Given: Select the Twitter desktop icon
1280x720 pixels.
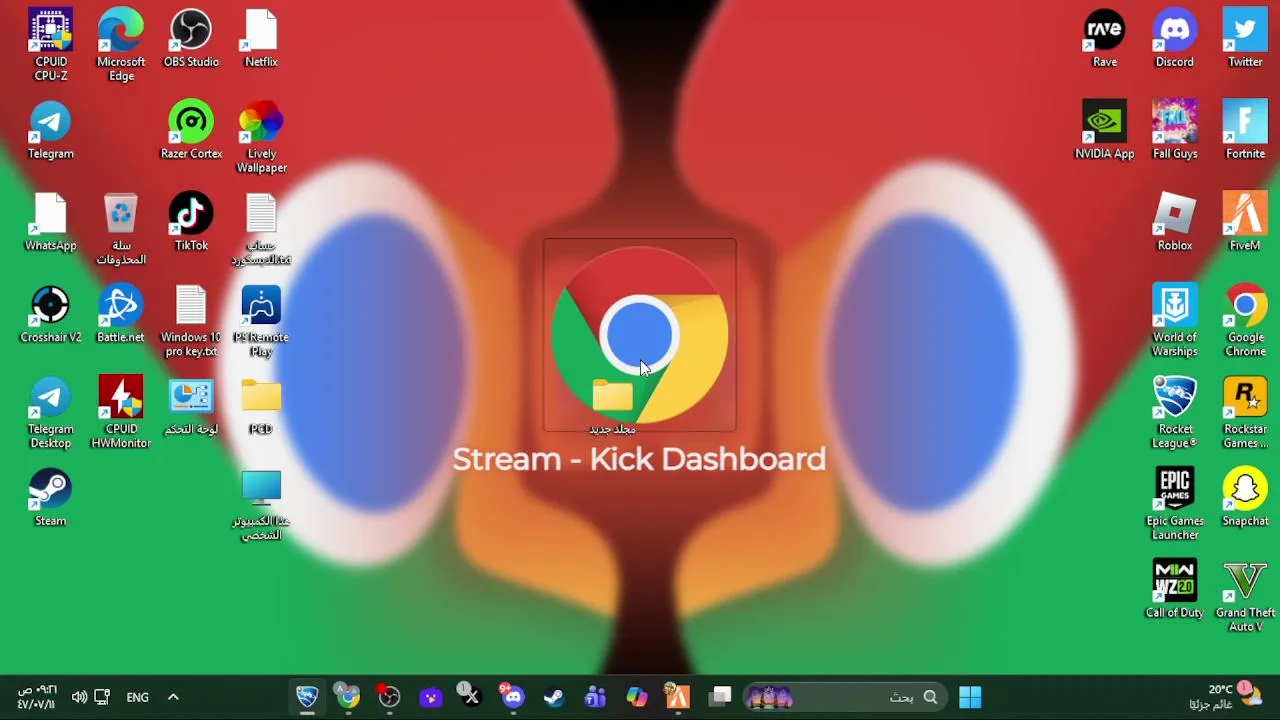Looking at the screenshot, I should coord(1245,39).
